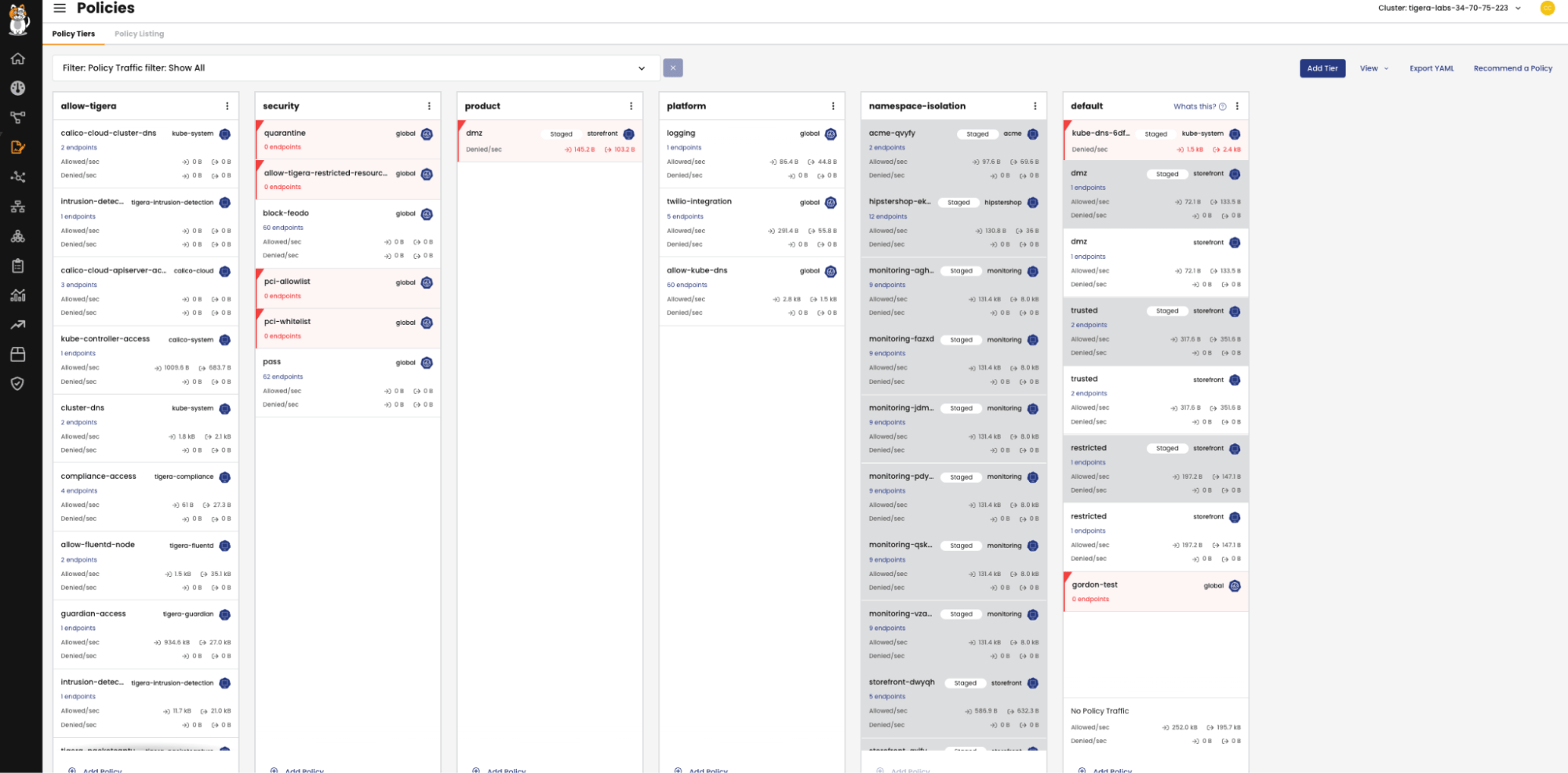Image resolution: width=1568 pixels, height=773 pixels.
Task: Open the hamburger menu beside Policies title
Action: [59, 8]
